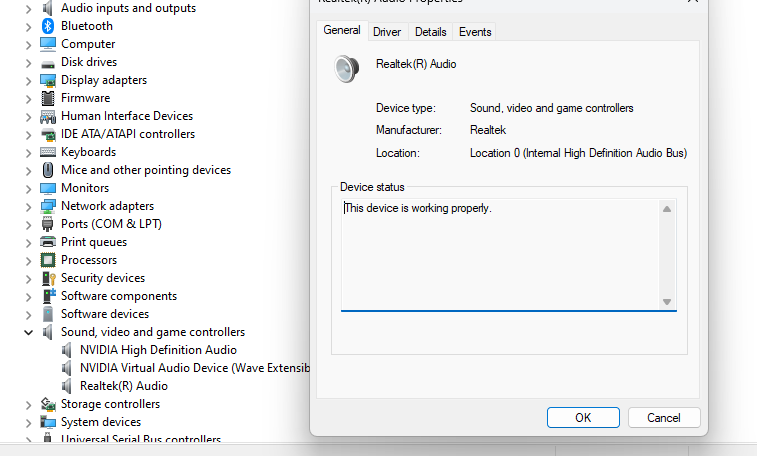
Task: Click the Device status scroll up arrow
Action: [667, 209]
